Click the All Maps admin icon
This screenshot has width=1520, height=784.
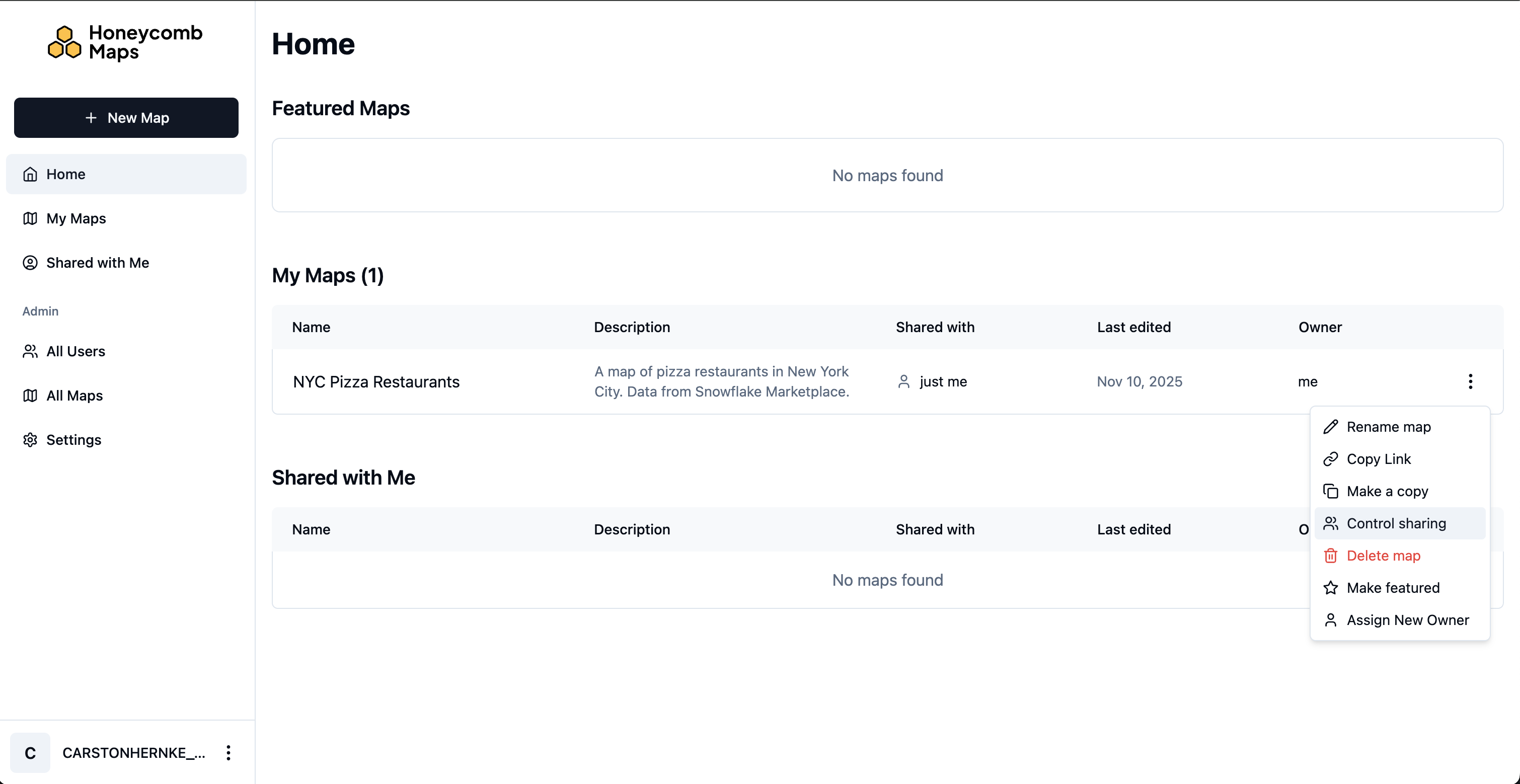(x=30, y=395)
